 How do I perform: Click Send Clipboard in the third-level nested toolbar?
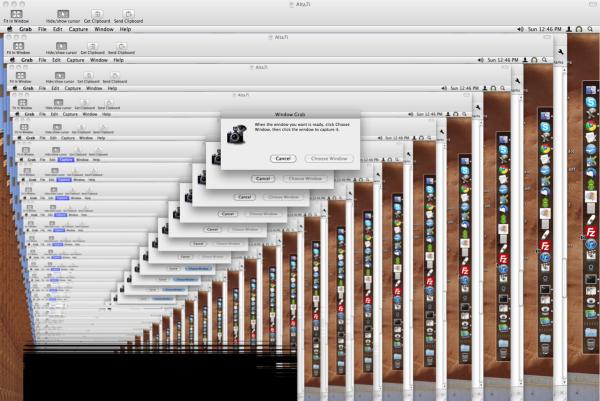pos(115,77)
